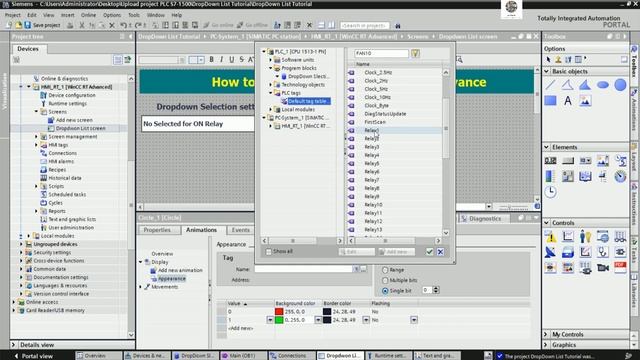The height and width of the screenshot is (360, 640).
Task: Pick the Alarm view control
Action: [550, 236]
